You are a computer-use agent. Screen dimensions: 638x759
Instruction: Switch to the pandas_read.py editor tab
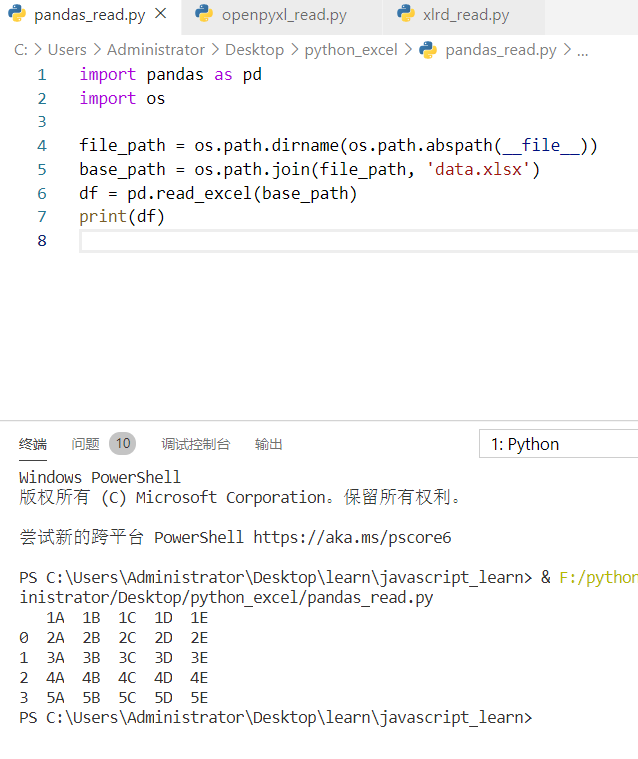(90, 15)
